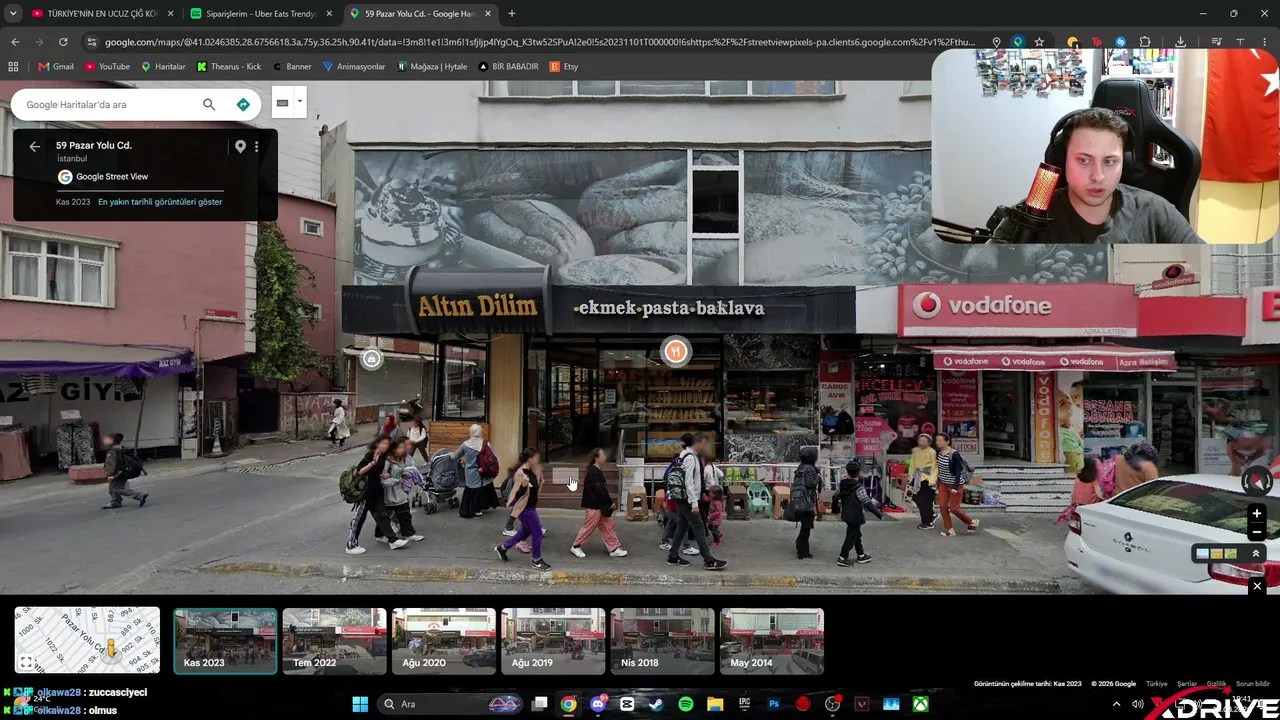The image size is (1280, 720).
Task: Open the Thearus - Kick bookmark
Action: point(229,67)
